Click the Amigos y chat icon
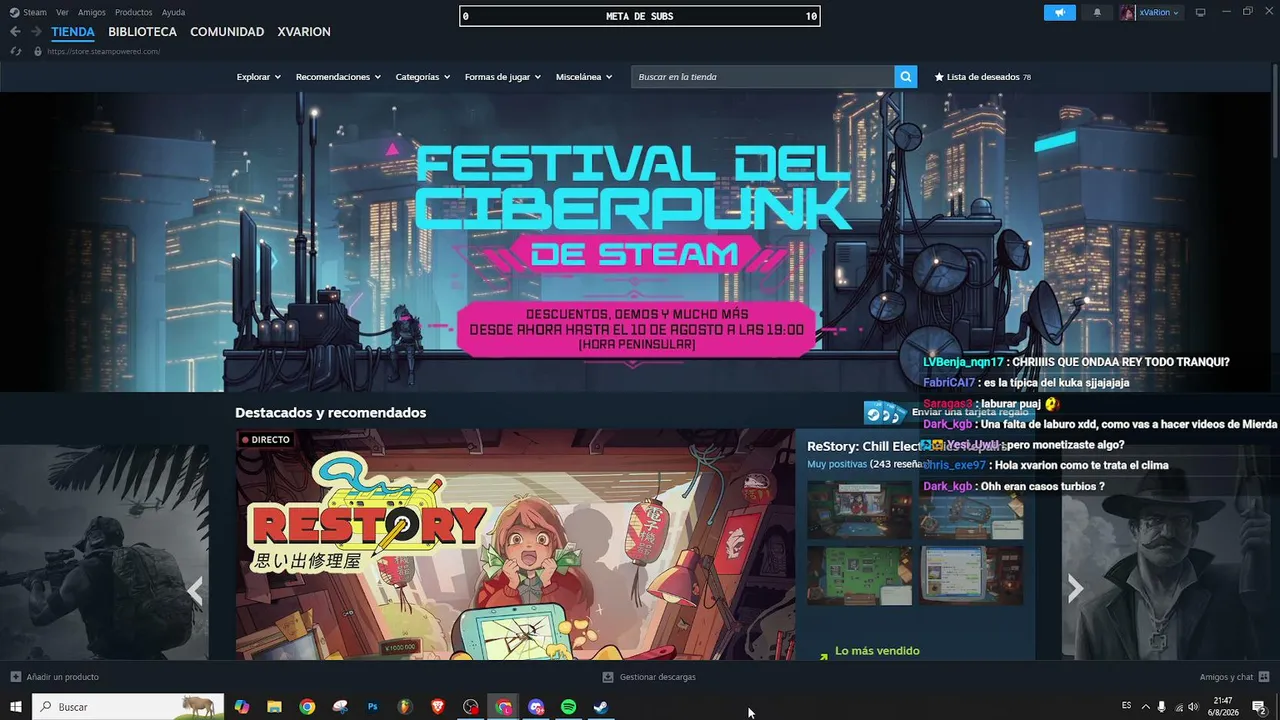The height and width of the screenshot is (720, 1280). click(1264, 677)
